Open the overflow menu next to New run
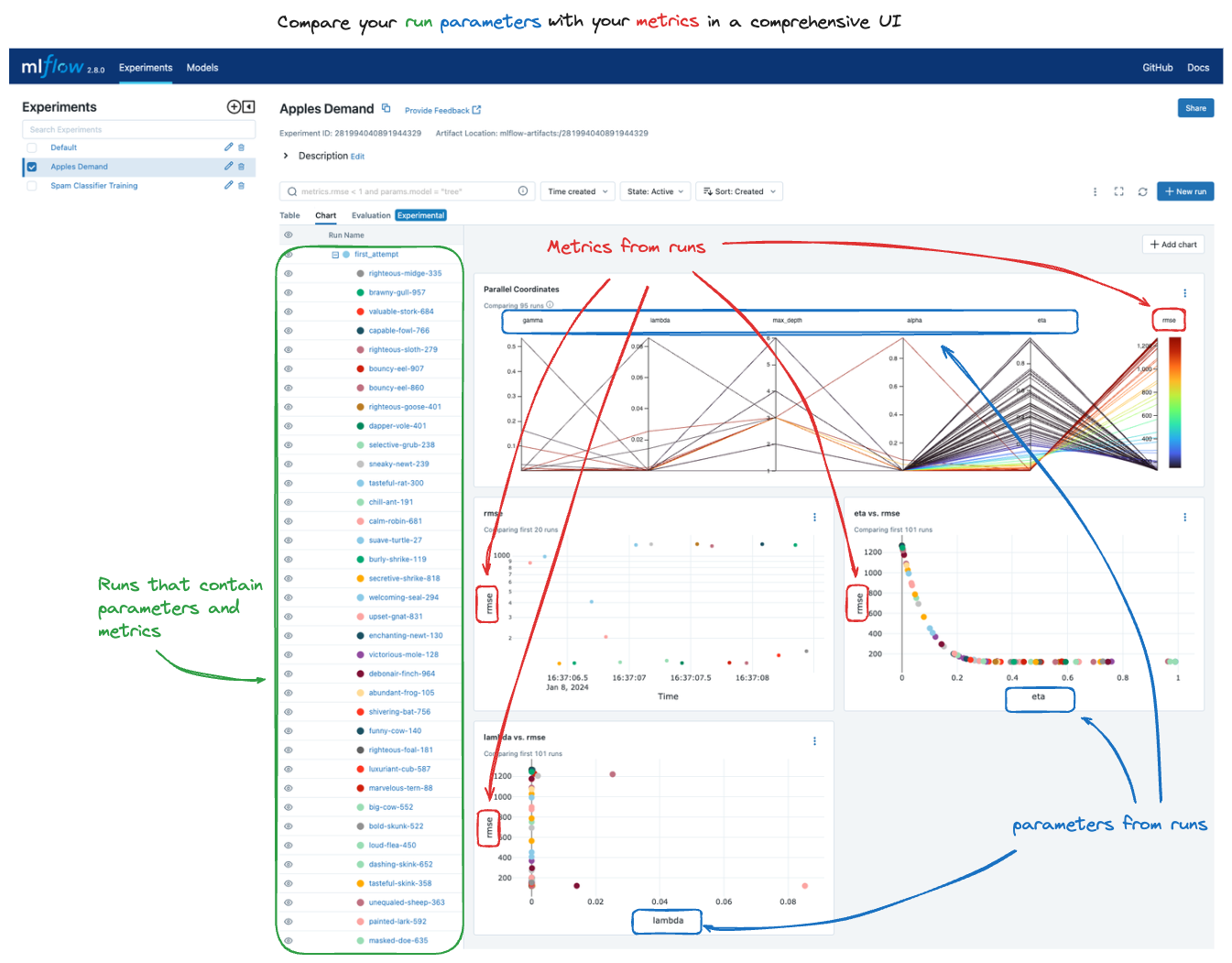Viewport: 1232px width, 963px height. (1095, 192)
